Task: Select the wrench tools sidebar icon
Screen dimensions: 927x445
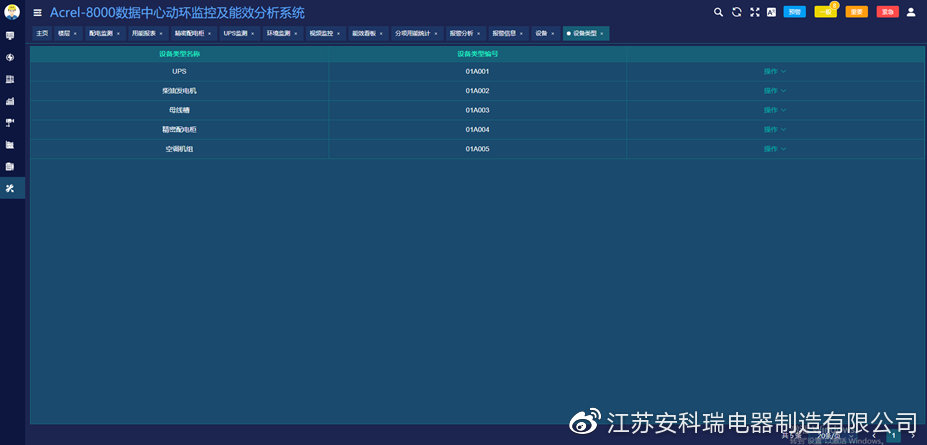Action: click(10, 188)
